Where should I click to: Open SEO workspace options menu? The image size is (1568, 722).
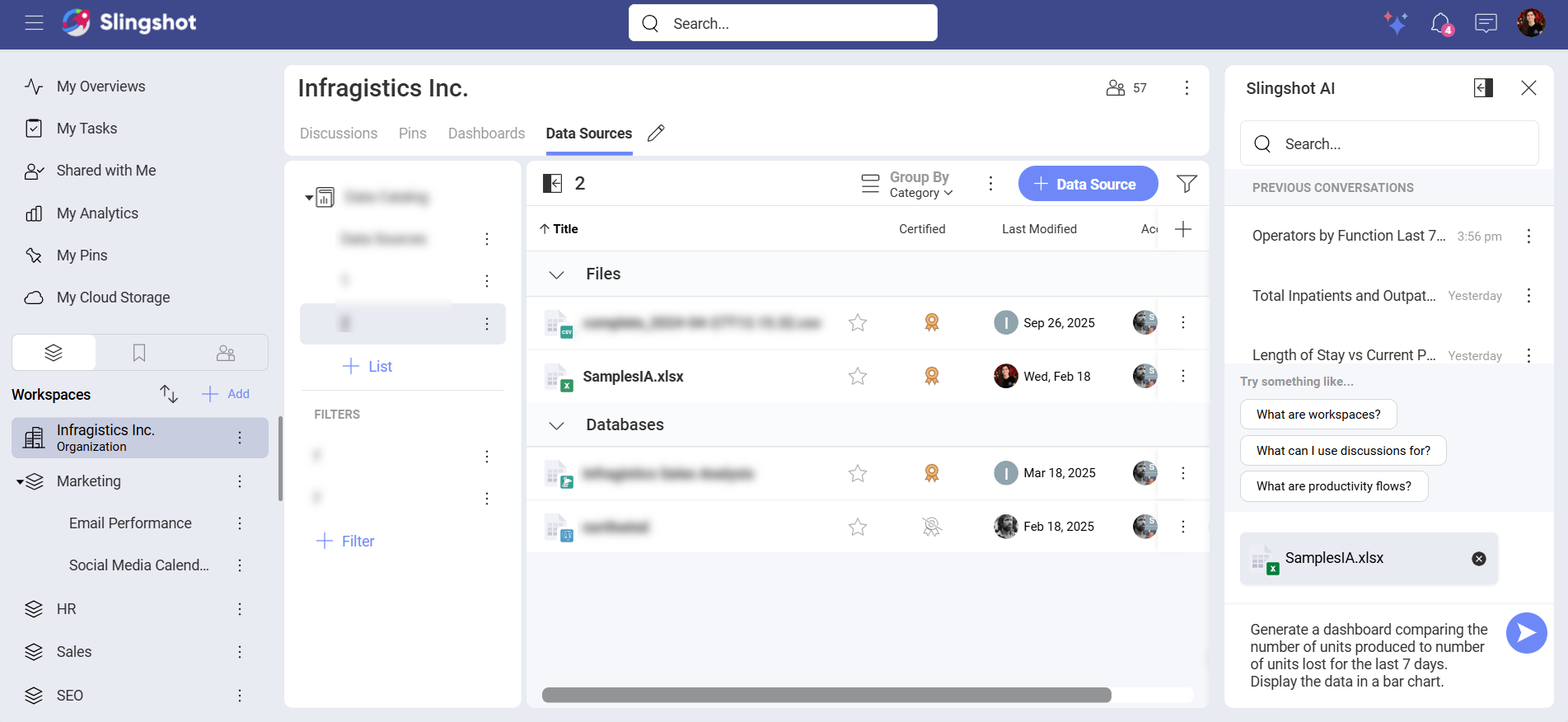240,696
